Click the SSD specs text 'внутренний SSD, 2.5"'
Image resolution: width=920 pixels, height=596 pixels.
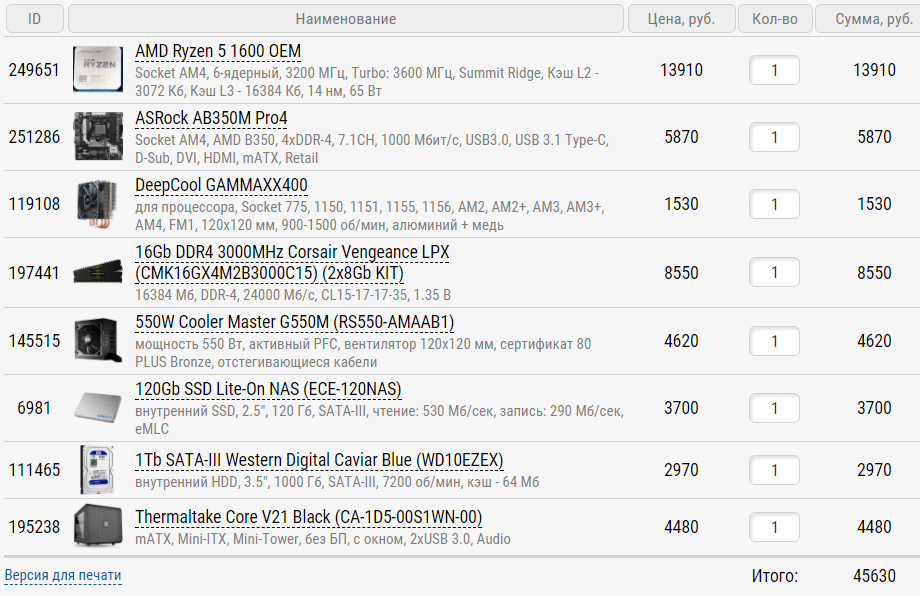[x=379, y=419]
